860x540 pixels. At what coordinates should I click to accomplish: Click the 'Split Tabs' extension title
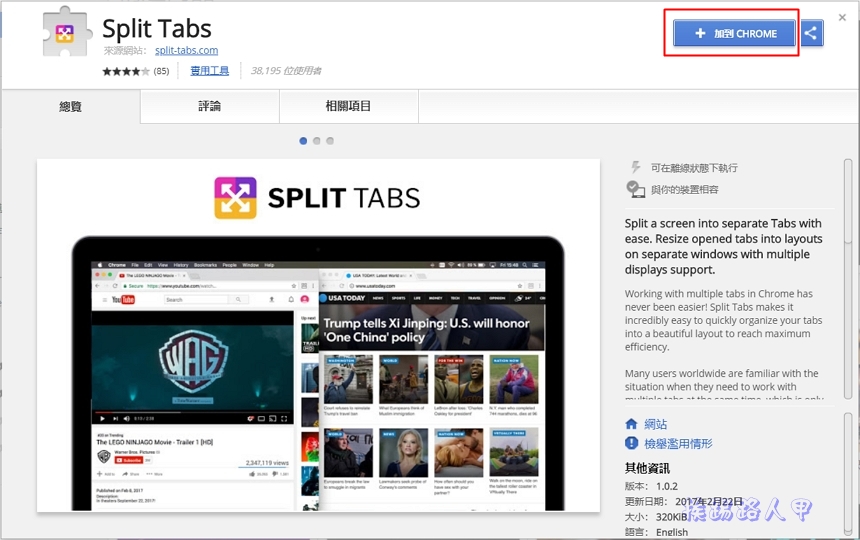click(157, 29)
